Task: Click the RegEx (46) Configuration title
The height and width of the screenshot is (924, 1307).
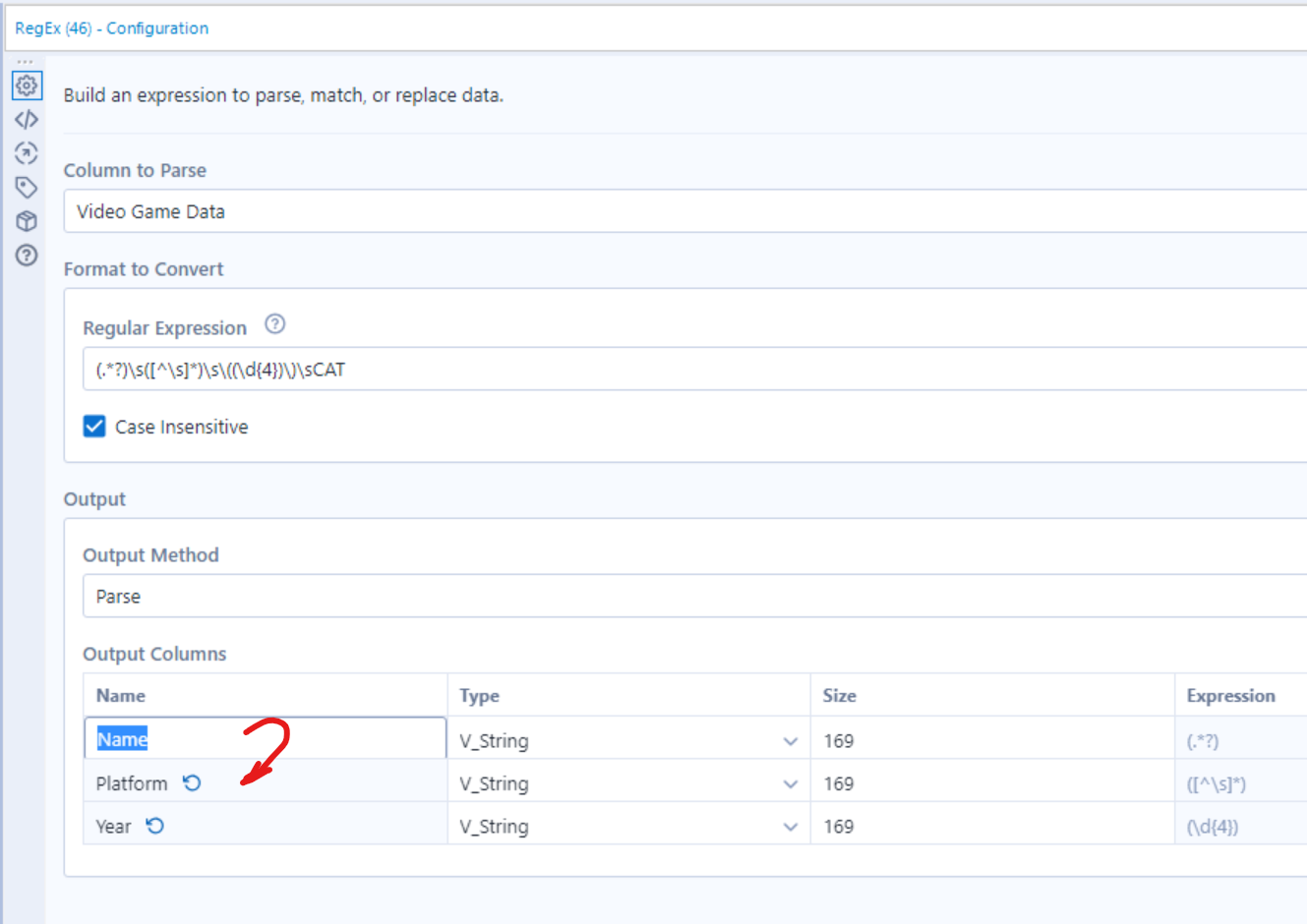Action: 110,29
